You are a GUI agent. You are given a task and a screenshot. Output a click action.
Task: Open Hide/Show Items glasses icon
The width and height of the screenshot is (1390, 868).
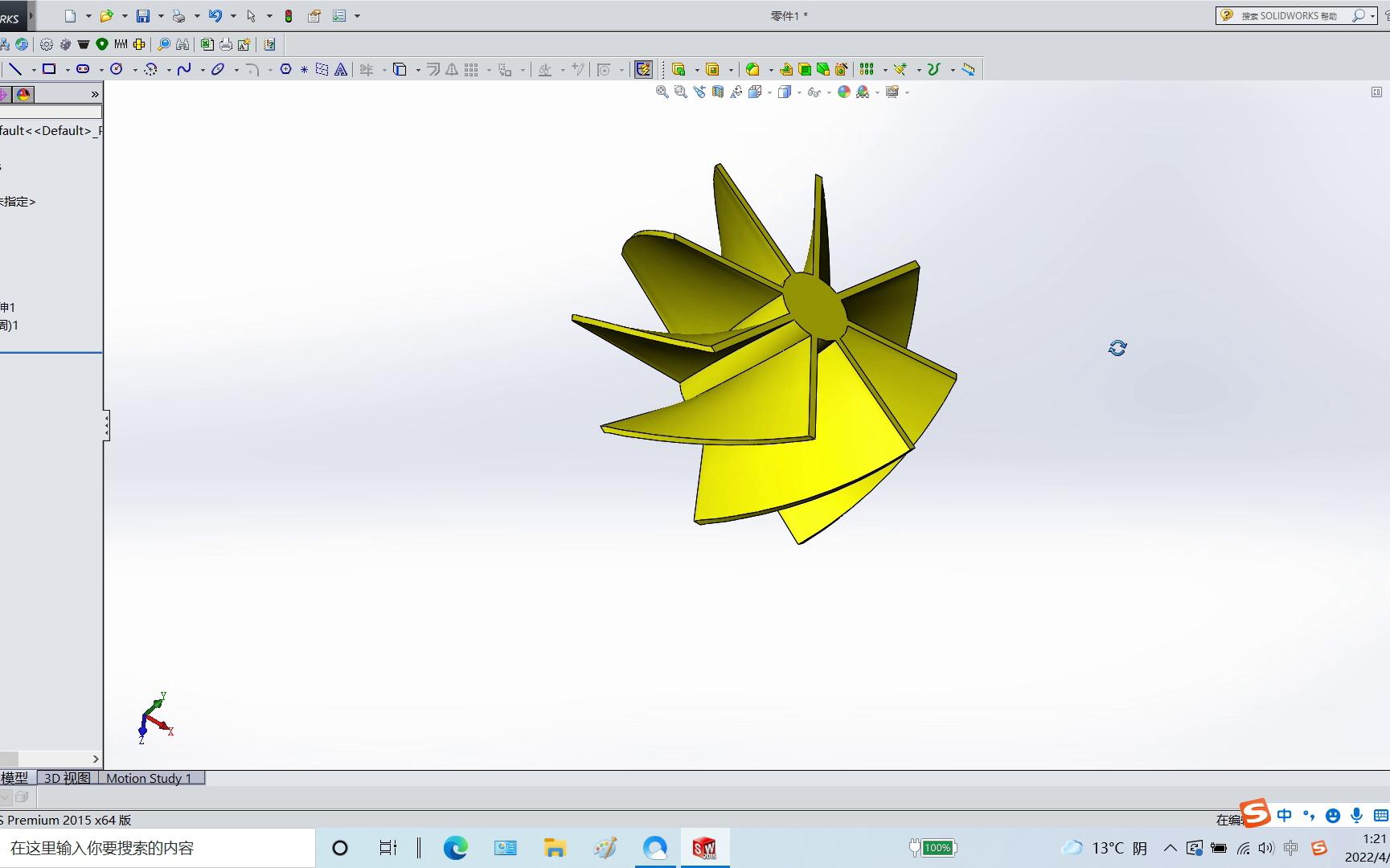click(814, 92)
